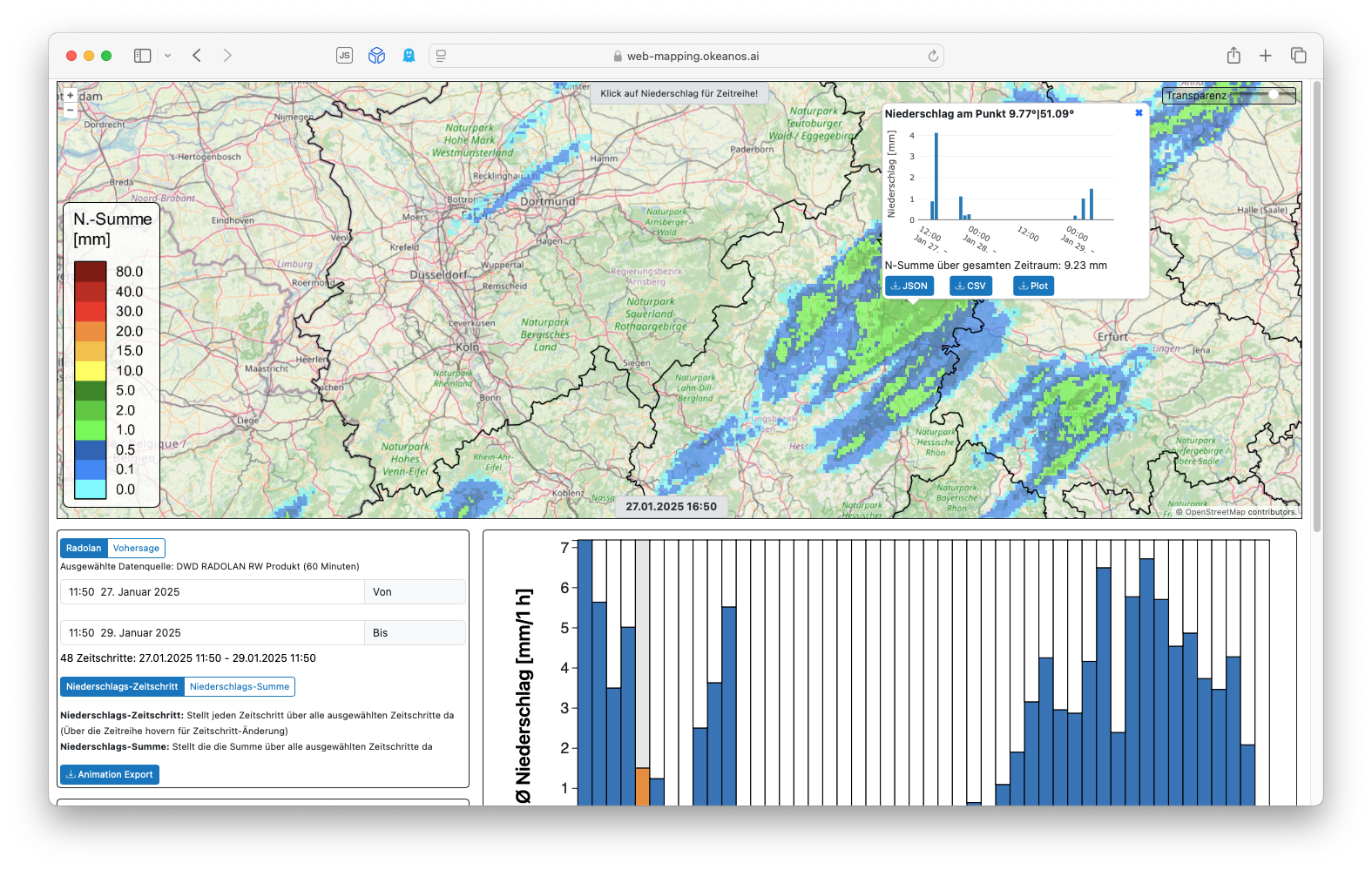Open a new tab with plus icon
Screen dimensions: 1372x870
click(1266, 56)
